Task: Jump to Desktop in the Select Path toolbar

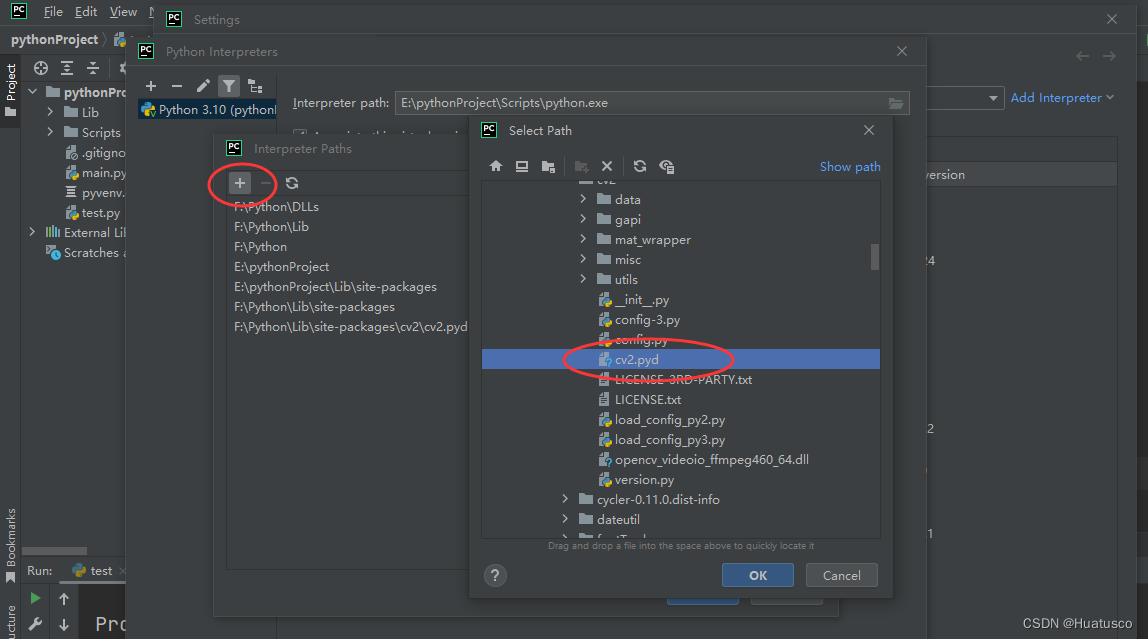Action: pos(521,166)
